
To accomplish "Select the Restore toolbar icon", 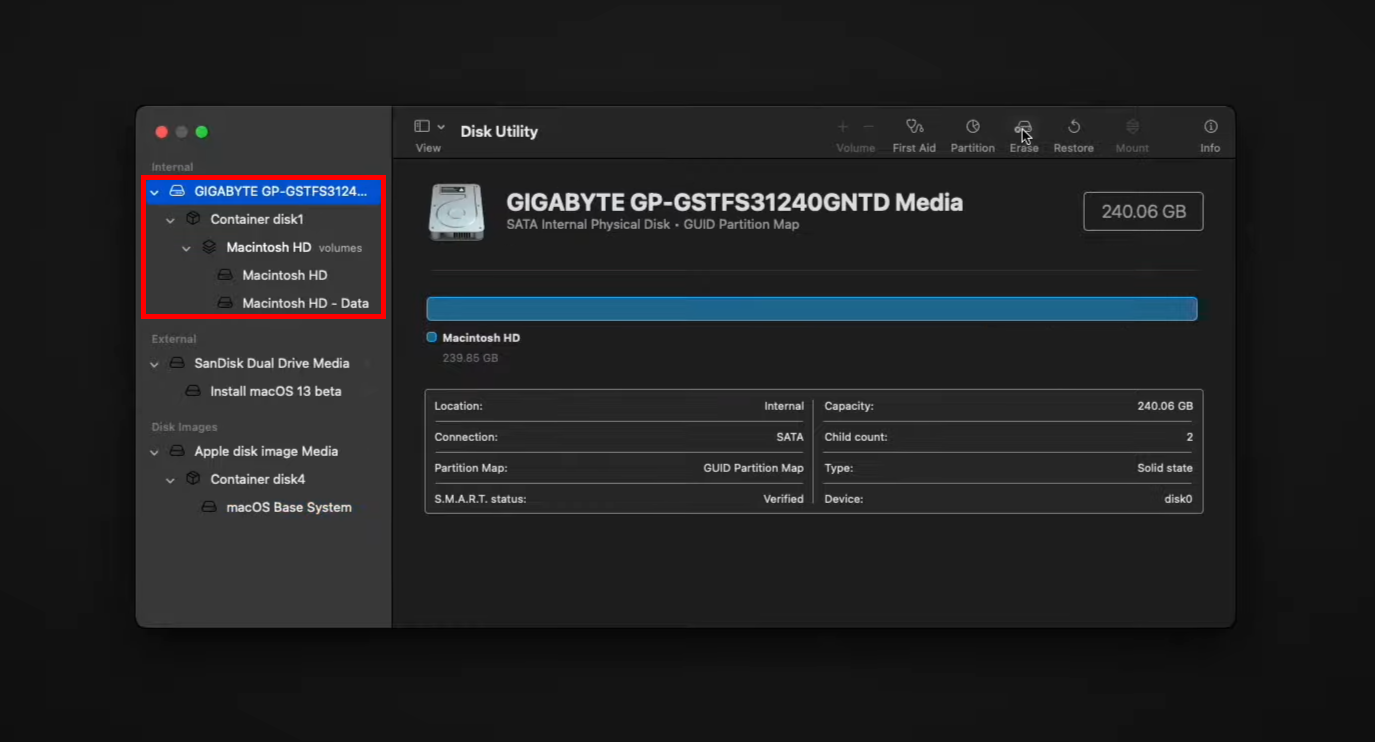I will (x=1073, y=133).
